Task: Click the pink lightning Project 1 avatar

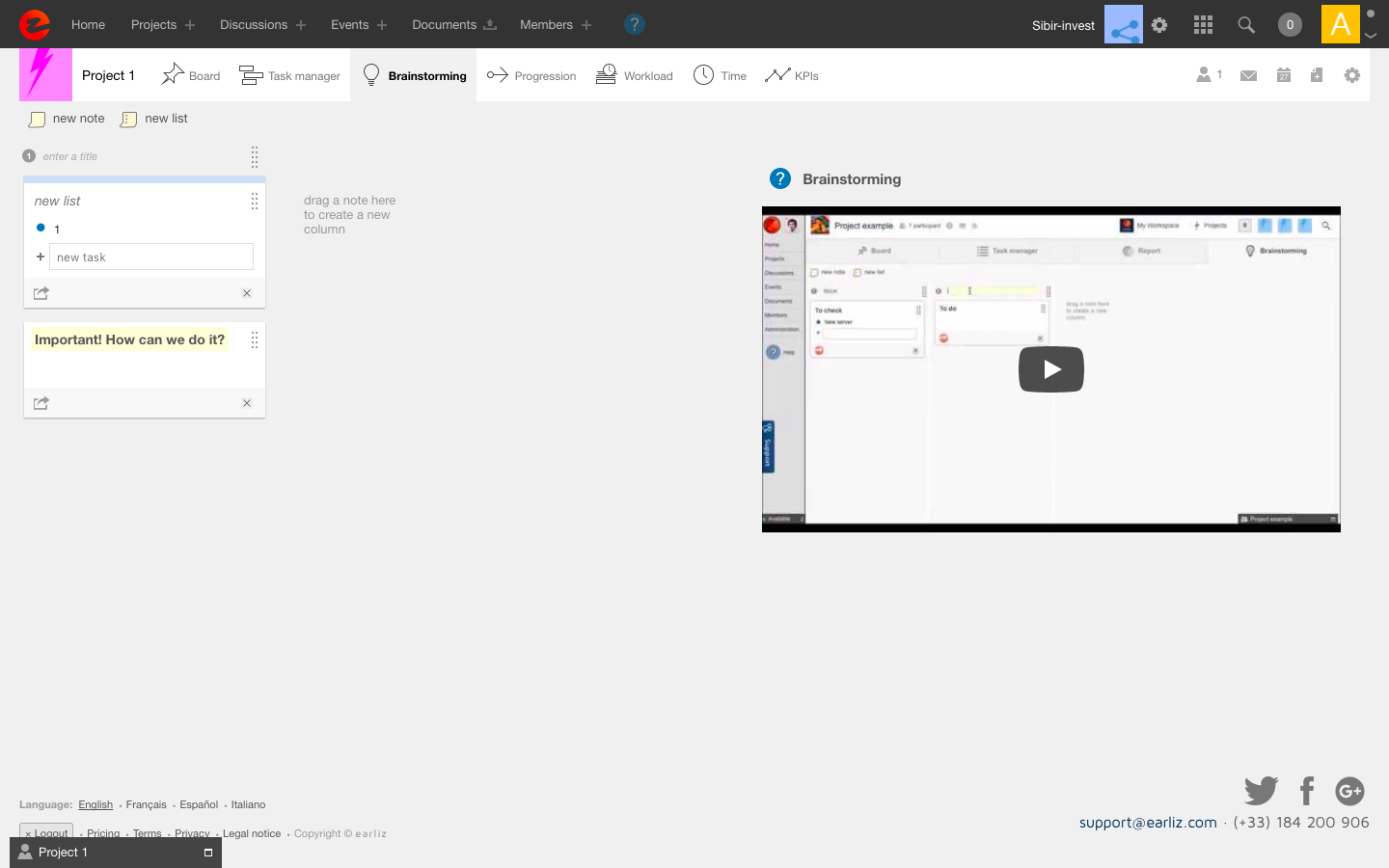Action: pos(45,75)
